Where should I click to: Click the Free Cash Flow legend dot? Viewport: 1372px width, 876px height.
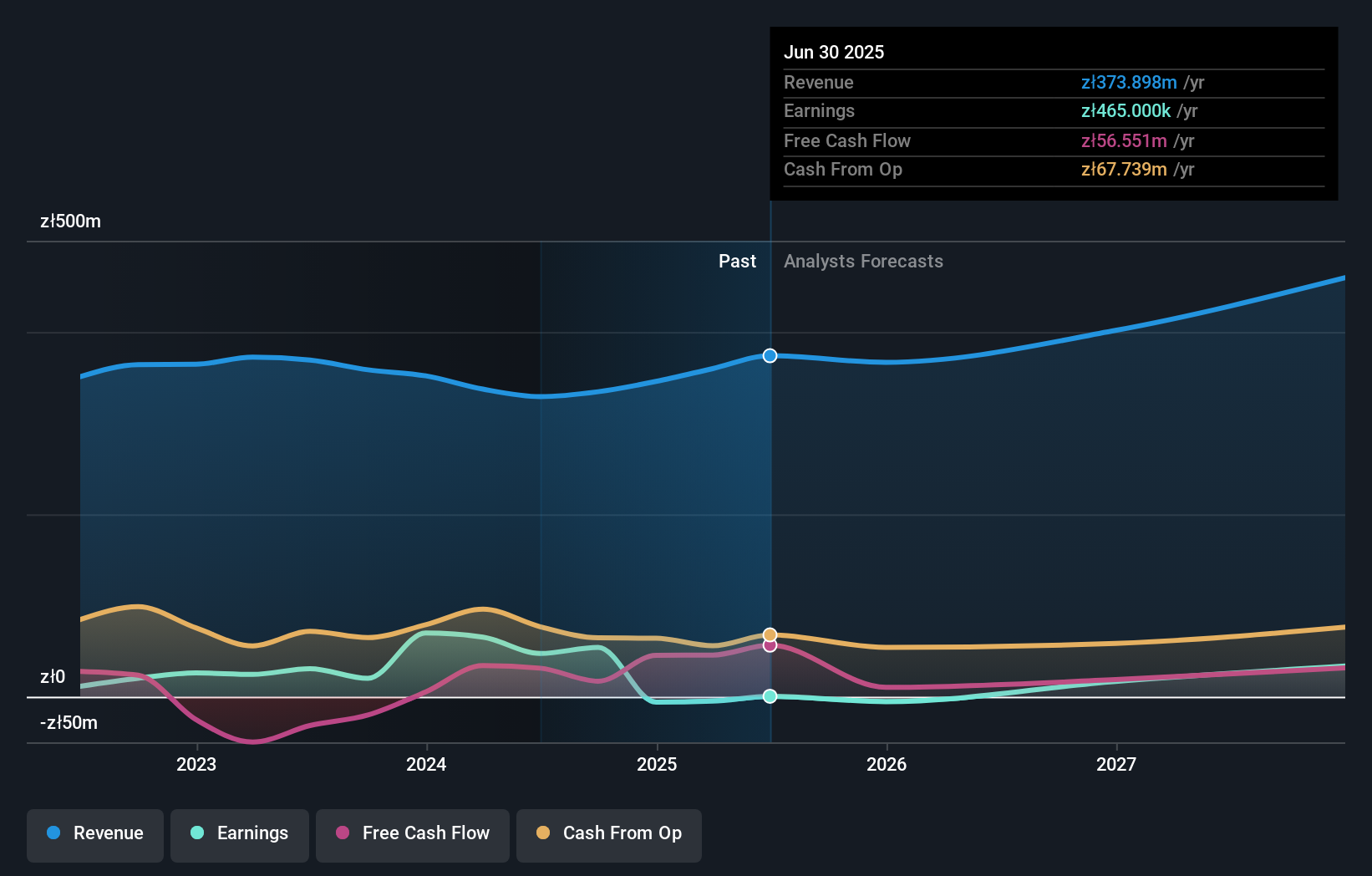(341, 833)
